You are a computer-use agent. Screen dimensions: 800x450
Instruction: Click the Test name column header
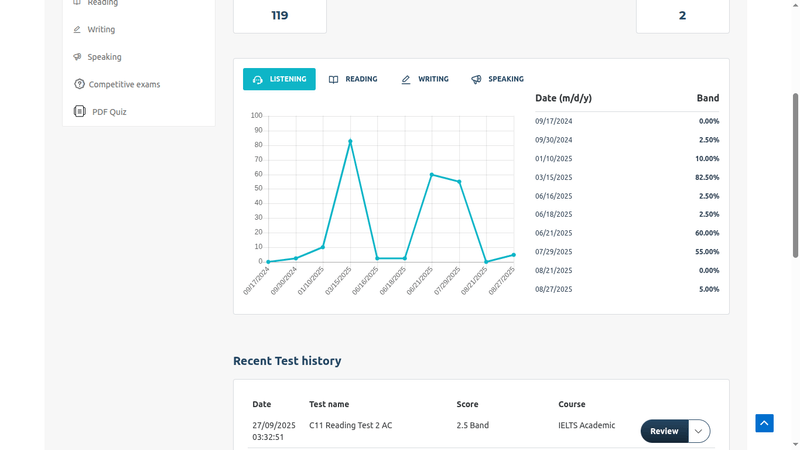pos(329,404)
